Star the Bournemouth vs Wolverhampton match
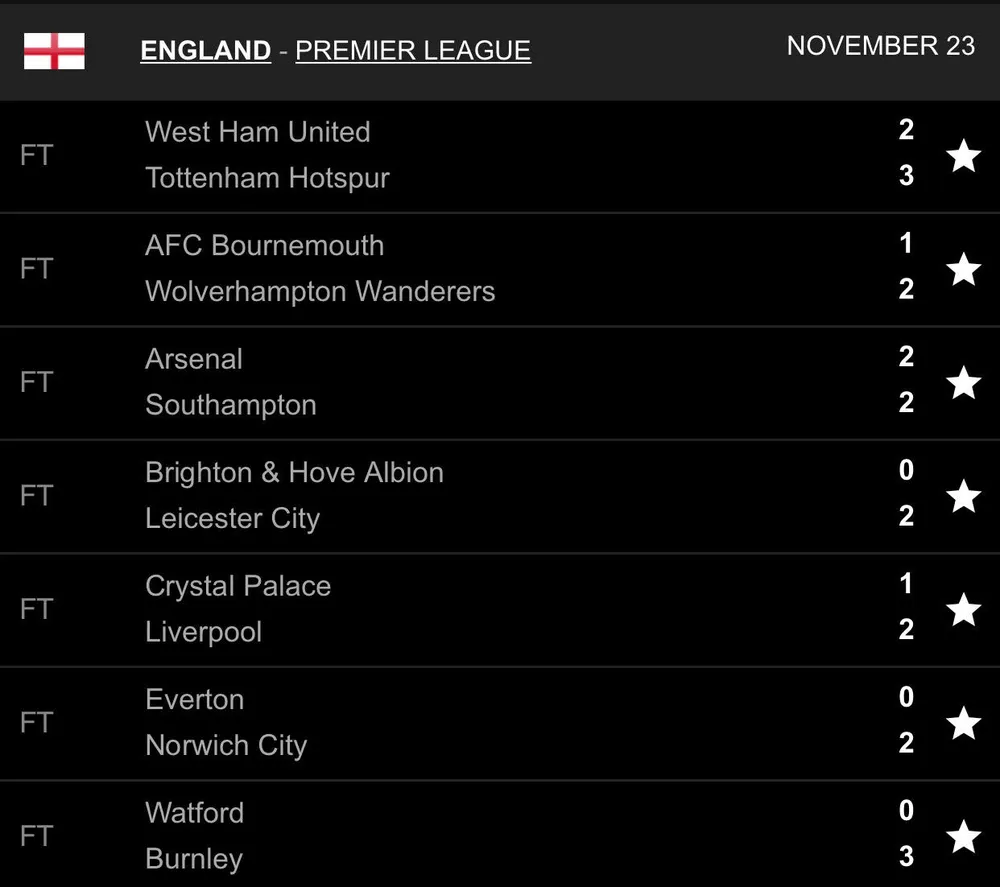The width and height of the screenshot is (1000, 887). (963, 269)
